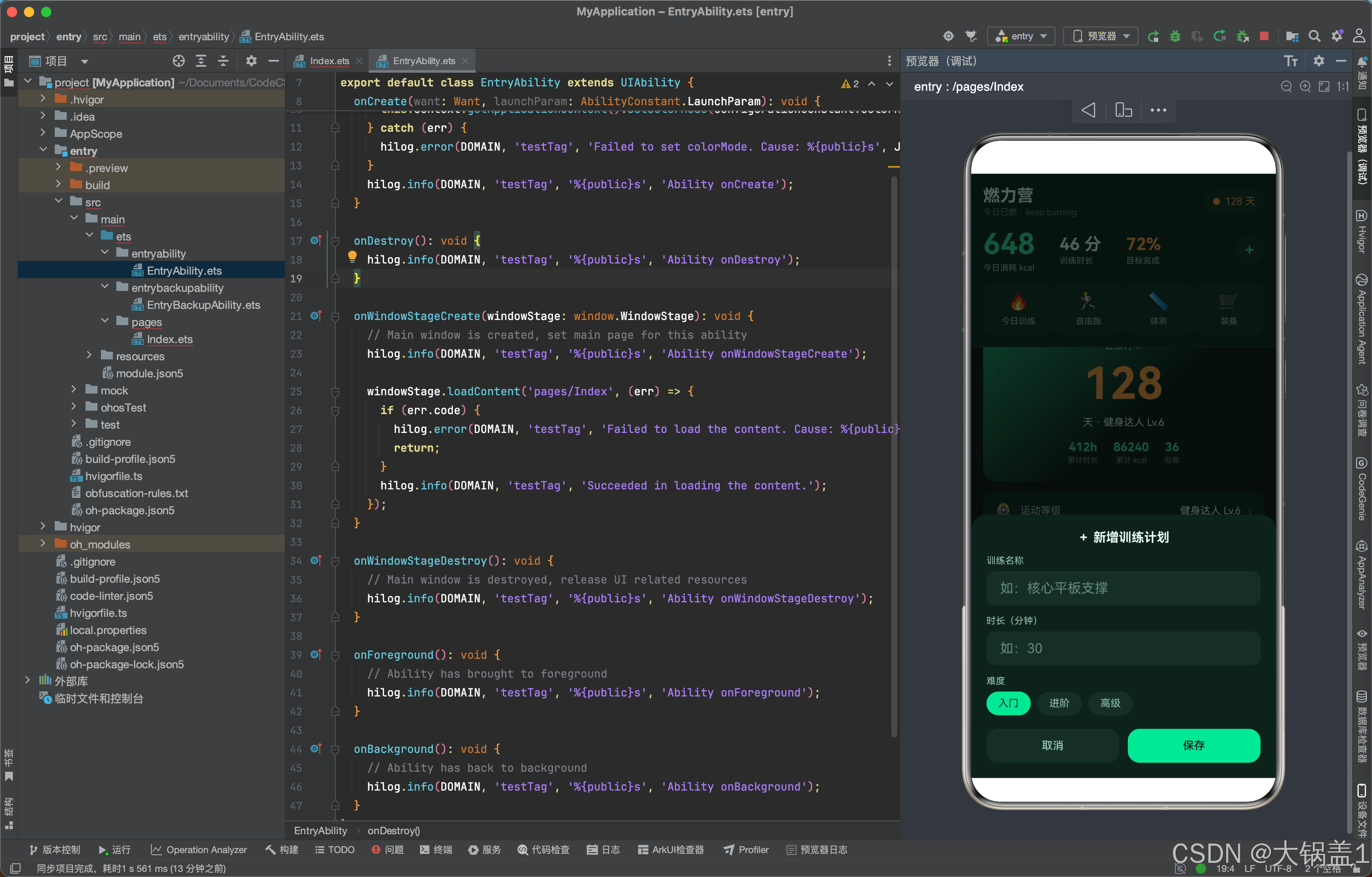Open project panel options gear
Viewport: 1372px width, 877px height.
coord(251,61)
